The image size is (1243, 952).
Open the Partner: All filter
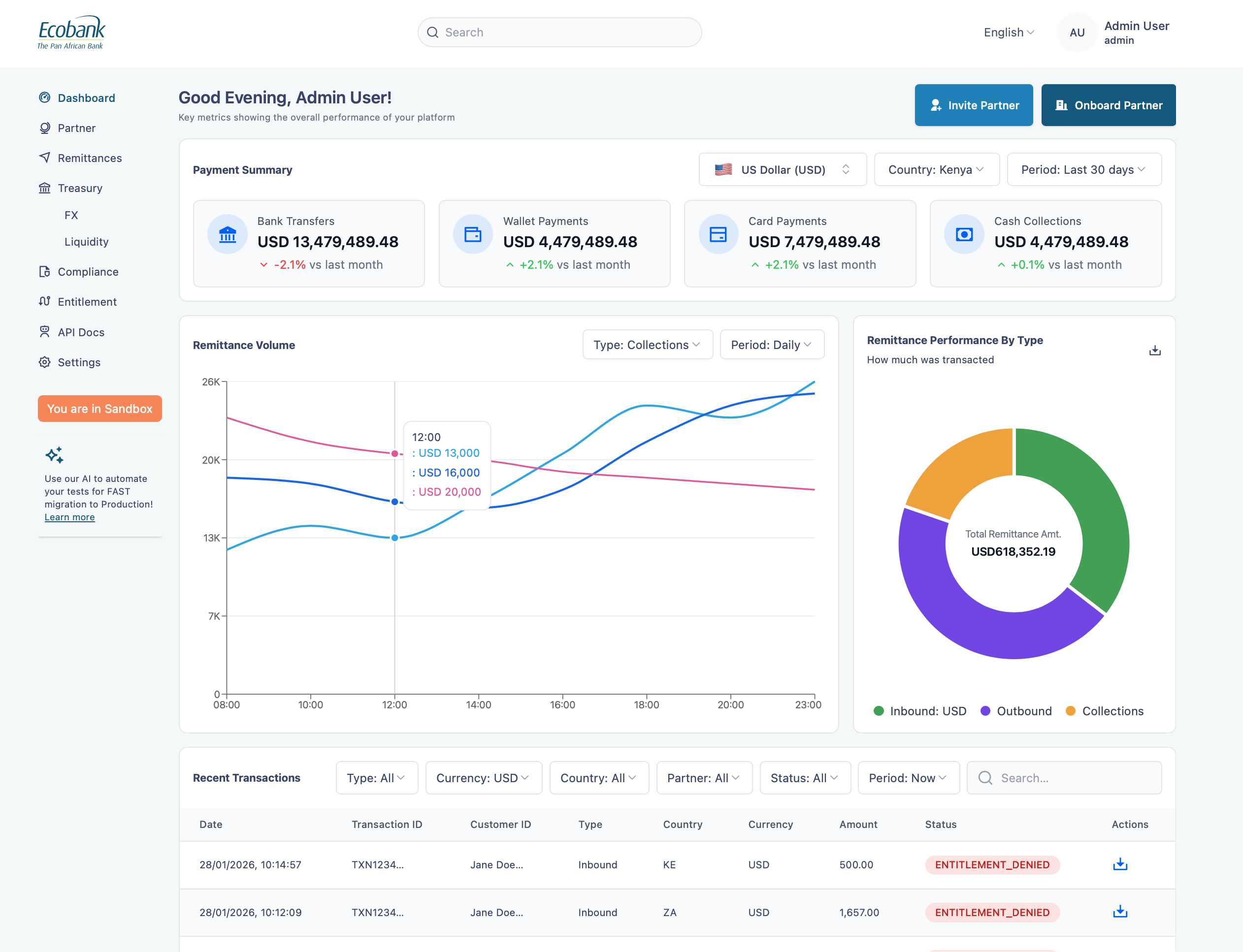coord(704,777)
